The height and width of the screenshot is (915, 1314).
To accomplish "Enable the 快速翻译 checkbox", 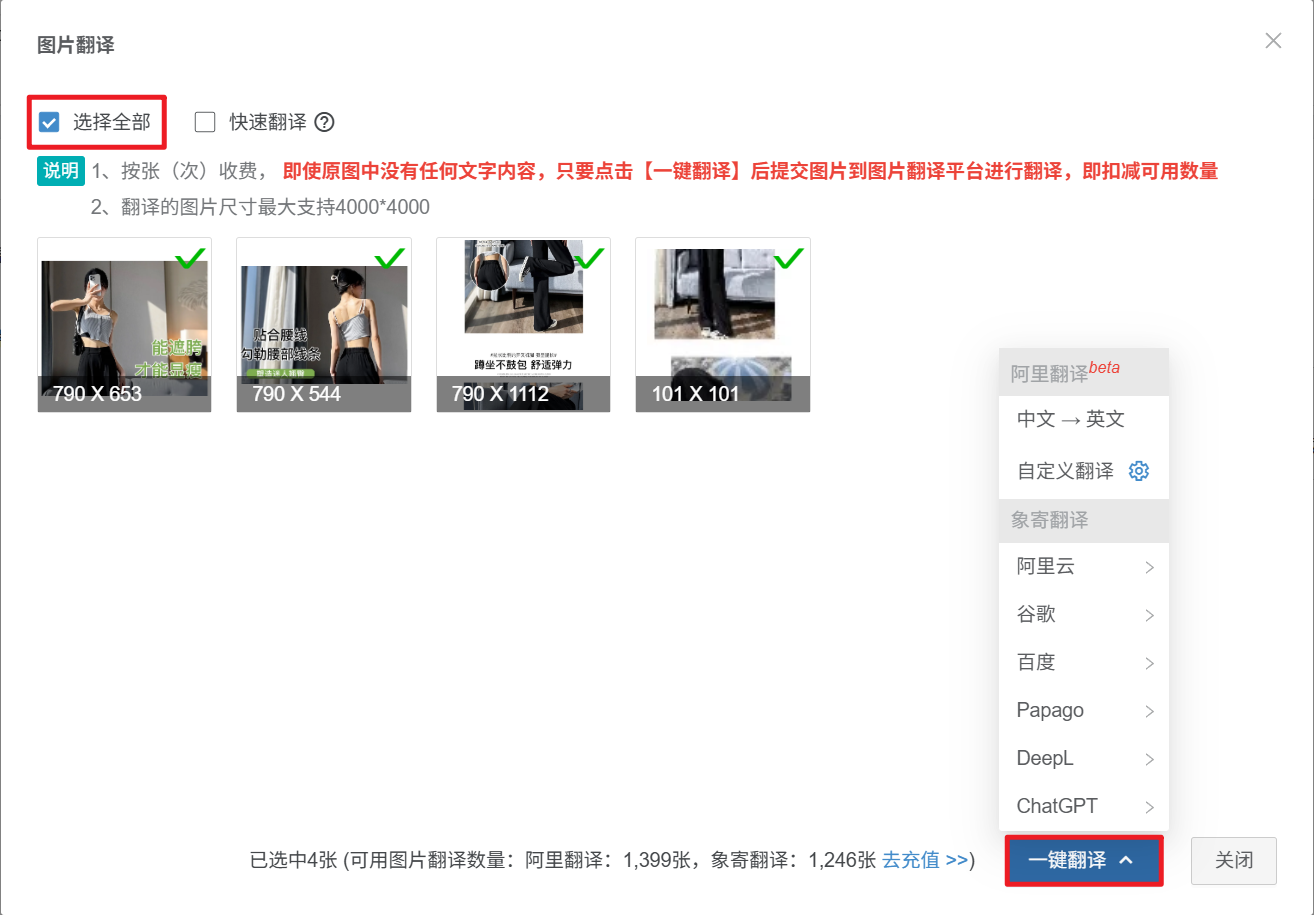I will pos(205,122).
